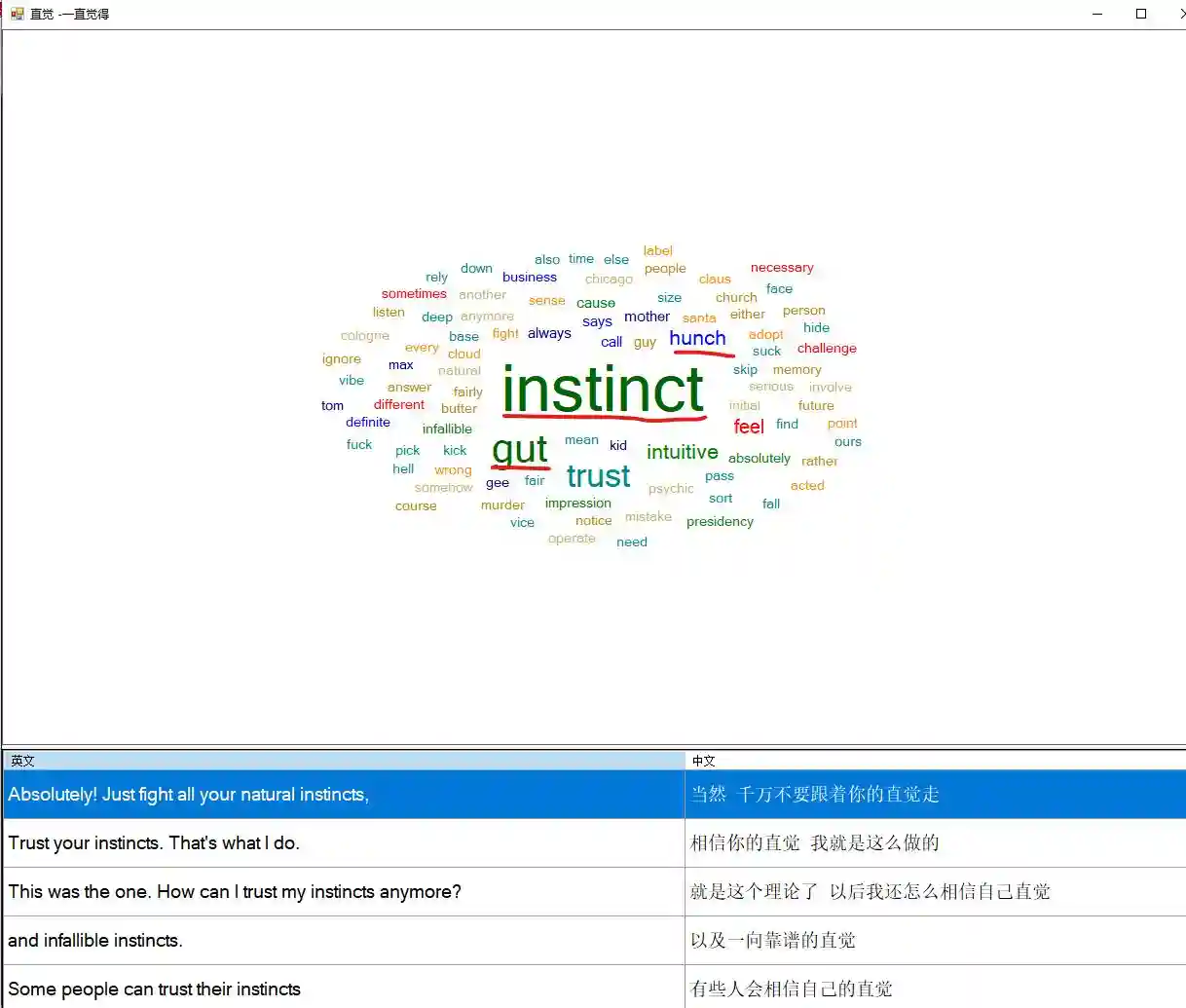The image size is (1186, 1008).
Task: Click the translation cell "有些人会相信自己的直觉"
Action: click(x=791, y=989)
